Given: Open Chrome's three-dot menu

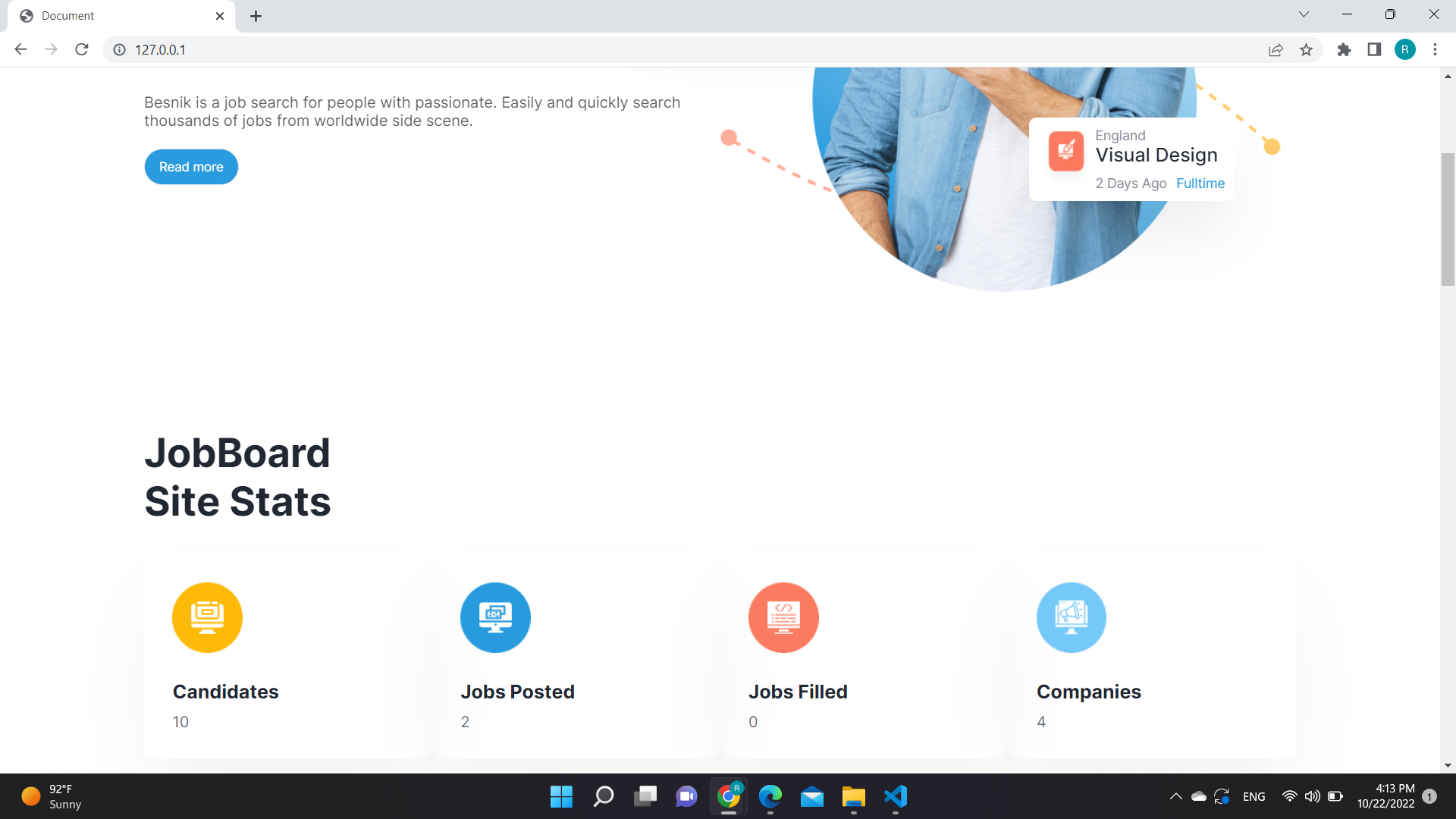Looking at the screenshot, I should pos(1435,49).
